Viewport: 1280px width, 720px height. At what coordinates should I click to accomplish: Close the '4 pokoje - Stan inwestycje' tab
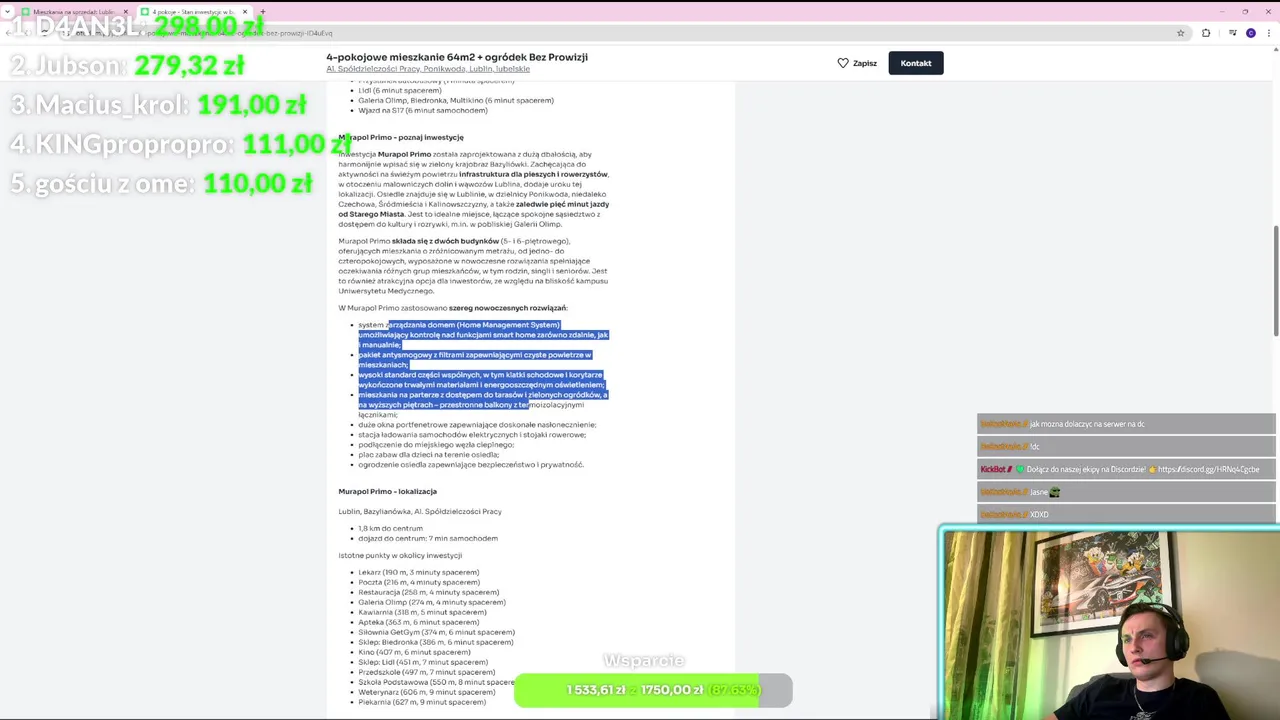click(x=245, y=12)
